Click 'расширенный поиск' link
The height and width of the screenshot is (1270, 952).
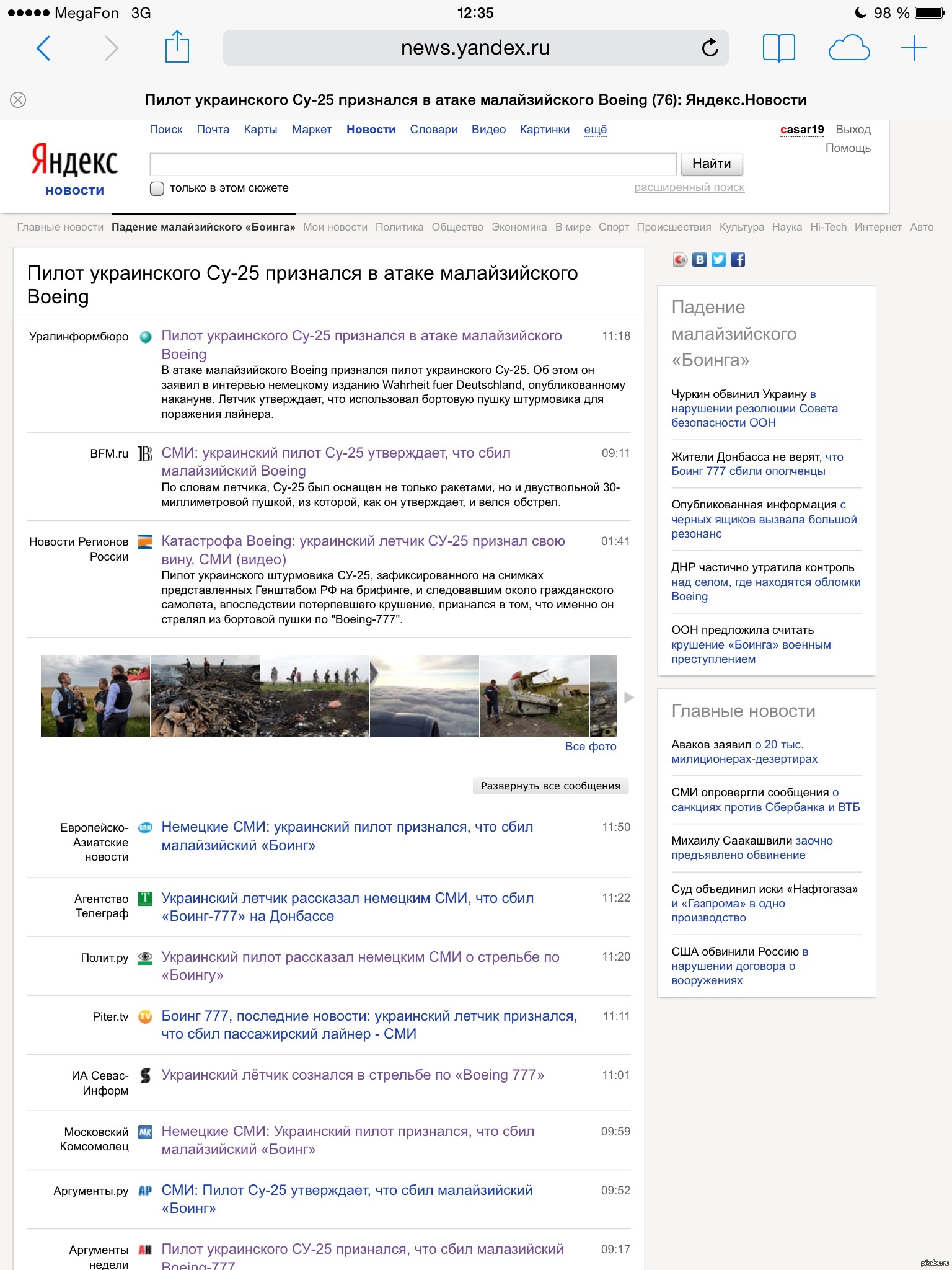[x=689, y=187]
